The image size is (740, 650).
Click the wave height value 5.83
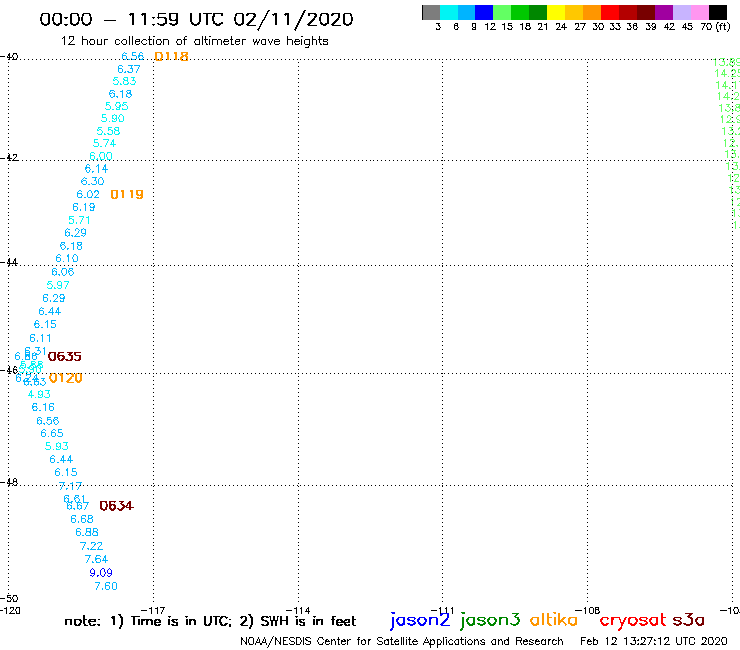pyautogui.click(x=125, y=81)
